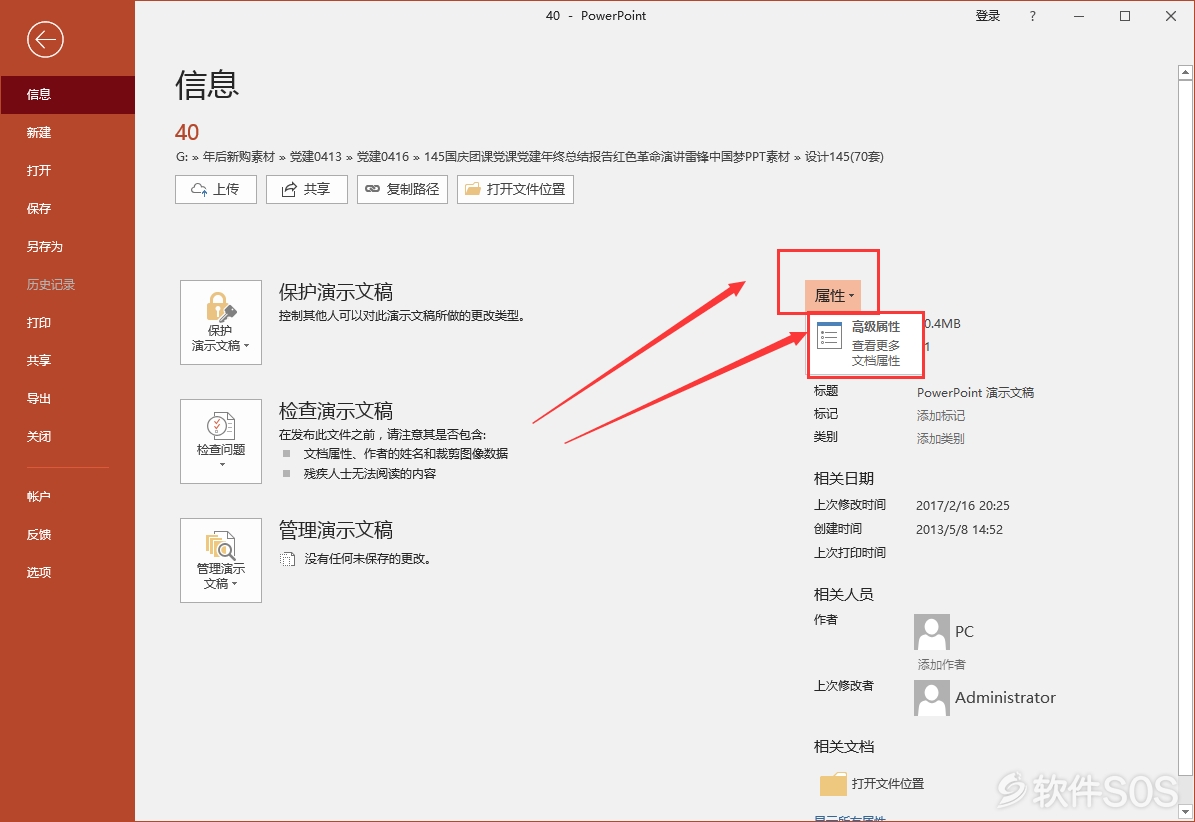The image size is (1195, 822).
Task: Click the title value PowerPoint 演示文稿
Action: click(976, 393)
